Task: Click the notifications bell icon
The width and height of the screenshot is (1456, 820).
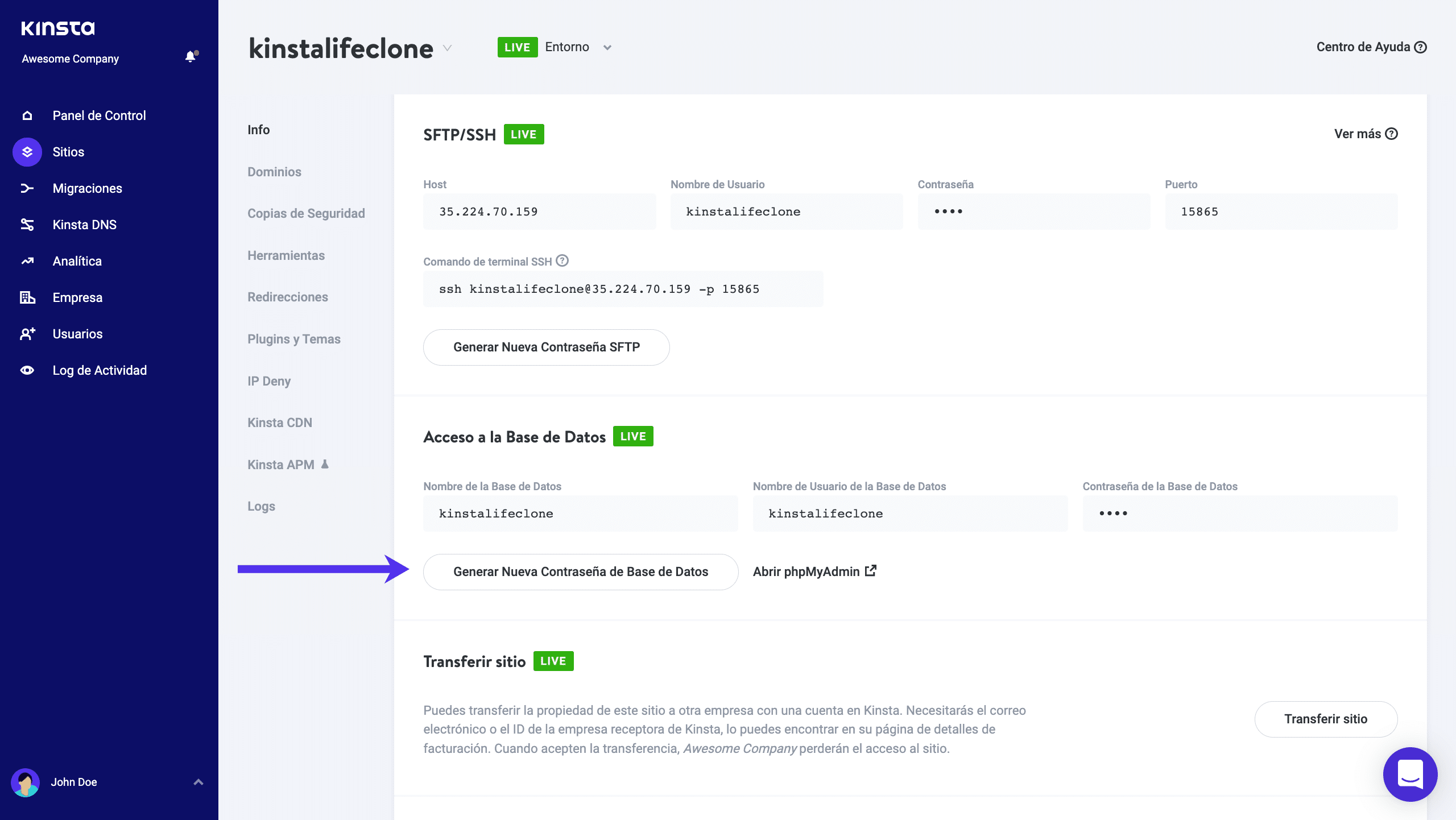Action: click(x=191, y=57)
